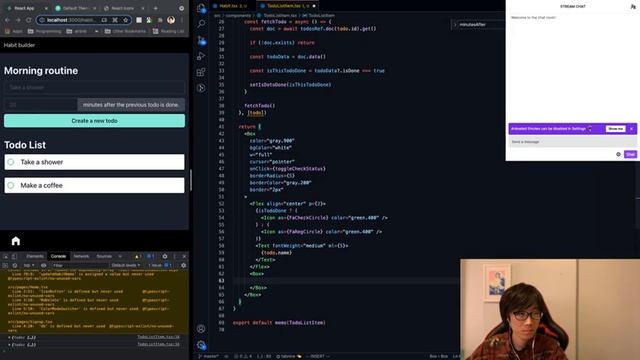Reload the localhost page
Viewport: 640px width, 360px height.
pyautogui.click(x=29, y=20)
